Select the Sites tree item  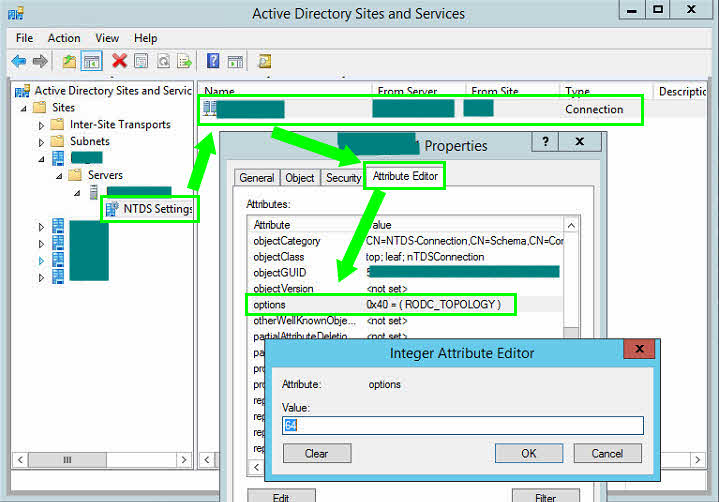63,107
